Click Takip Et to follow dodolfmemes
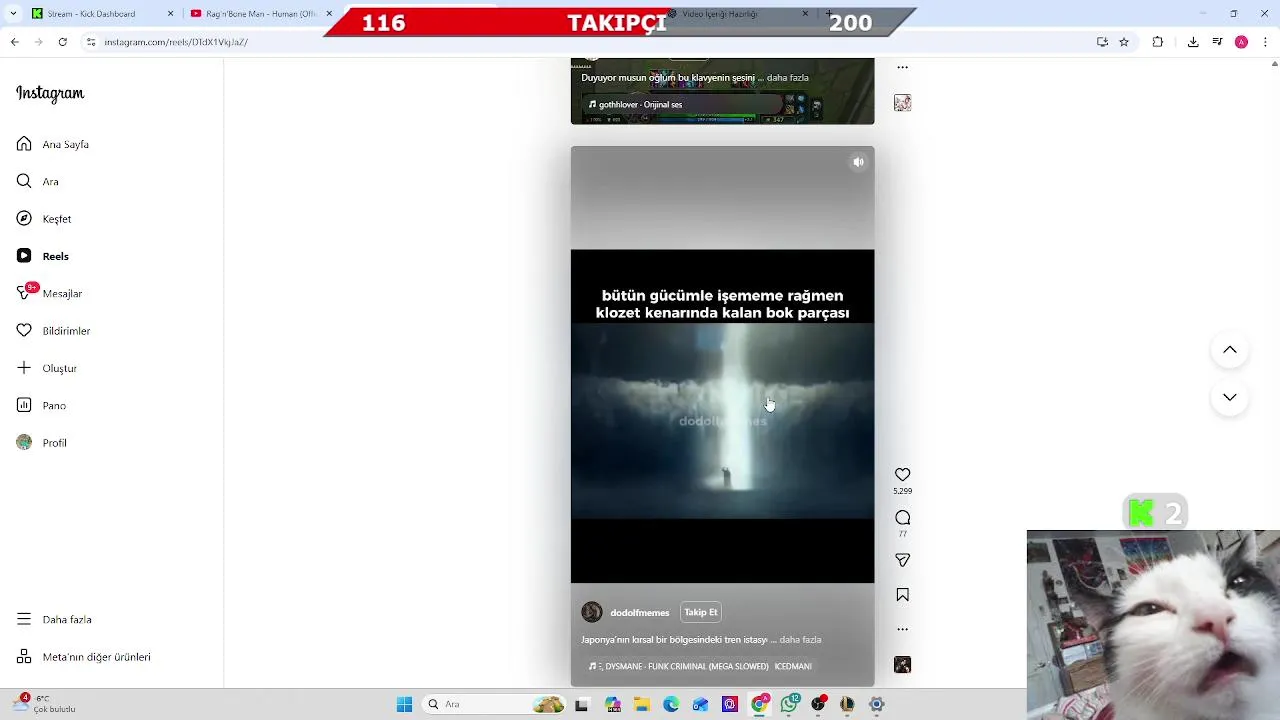The image size is (1280, 720). point(700,612)
